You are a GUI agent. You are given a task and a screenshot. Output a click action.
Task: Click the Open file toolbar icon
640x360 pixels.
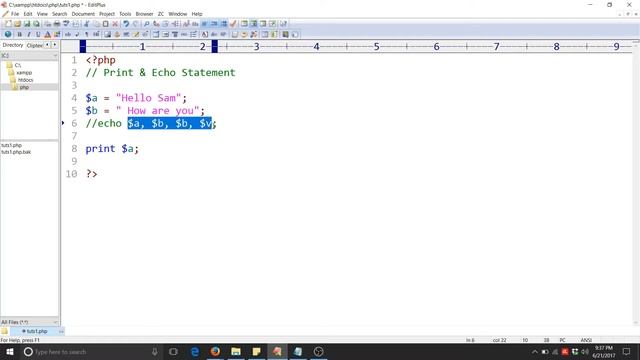[x=17, y=24]
